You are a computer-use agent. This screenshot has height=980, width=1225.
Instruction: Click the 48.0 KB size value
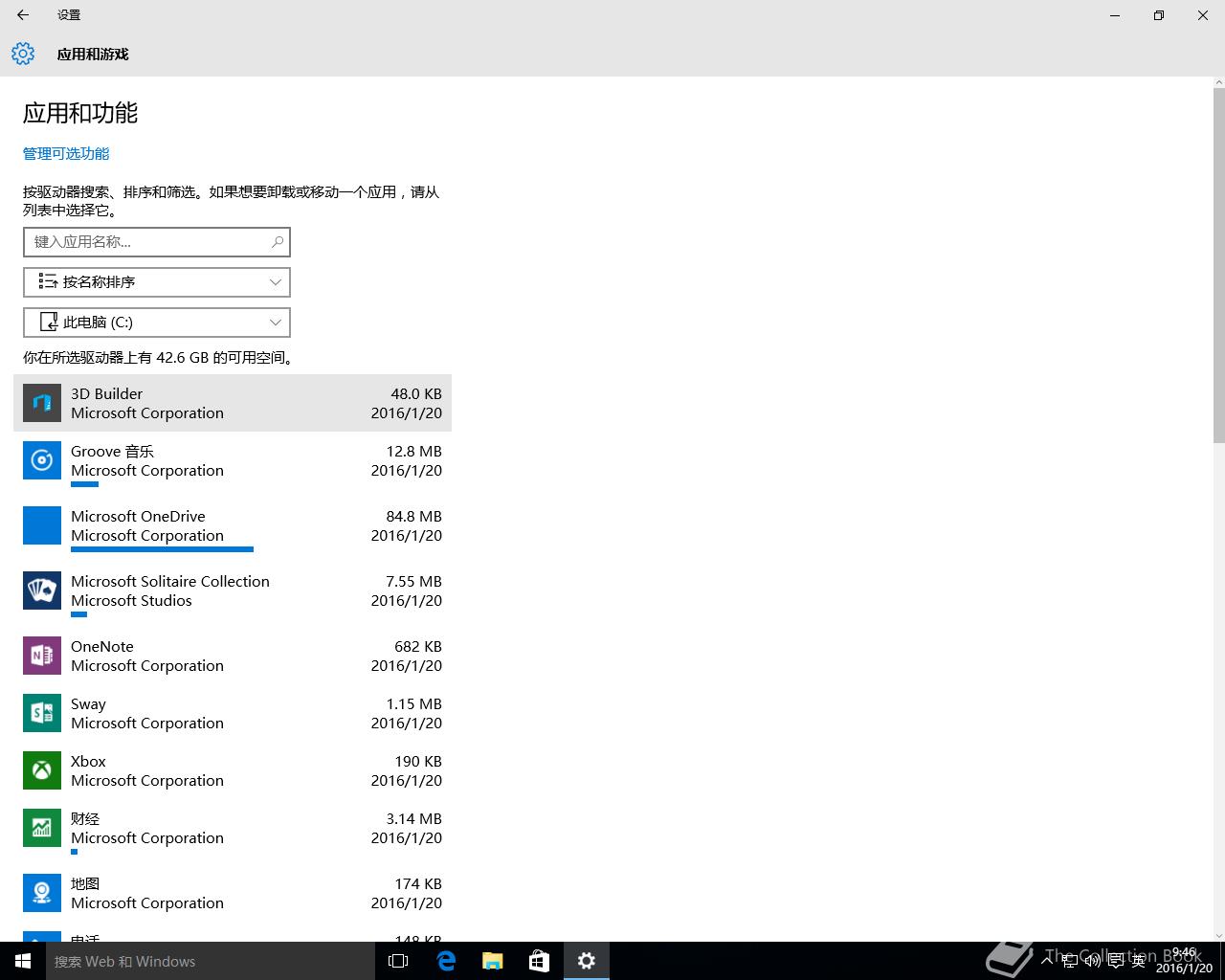pos(416,393)
